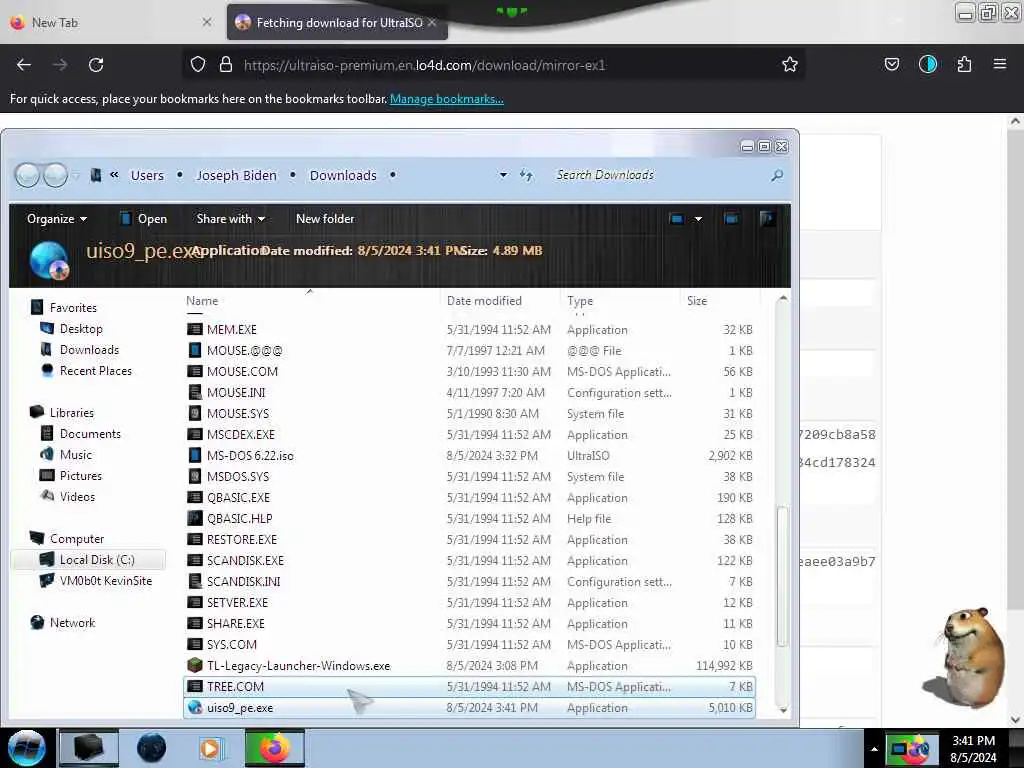
Task: Toggle the preview pane icon
Action: click(731, 219)
